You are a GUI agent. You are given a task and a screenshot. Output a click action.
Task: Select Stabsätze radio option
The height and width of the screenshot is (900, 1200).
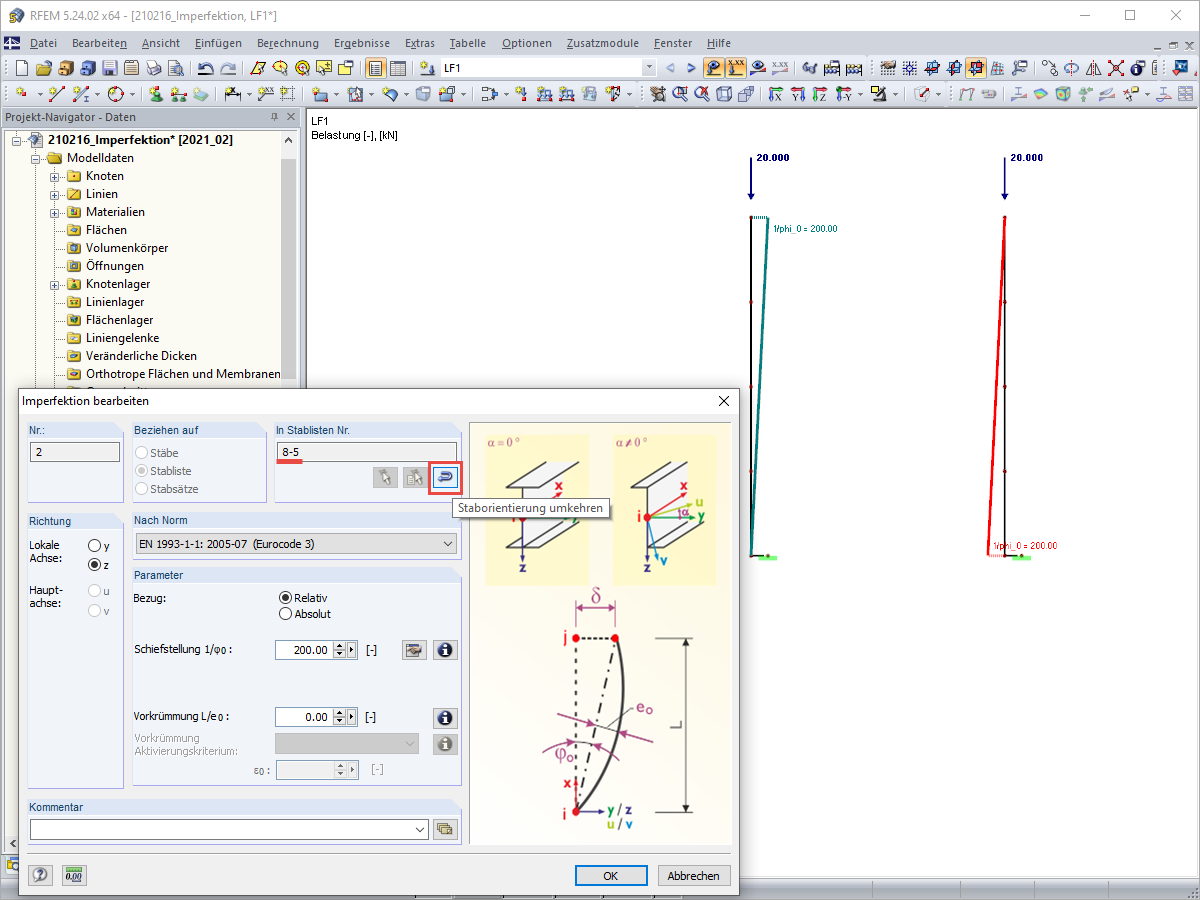pos(141,488)
